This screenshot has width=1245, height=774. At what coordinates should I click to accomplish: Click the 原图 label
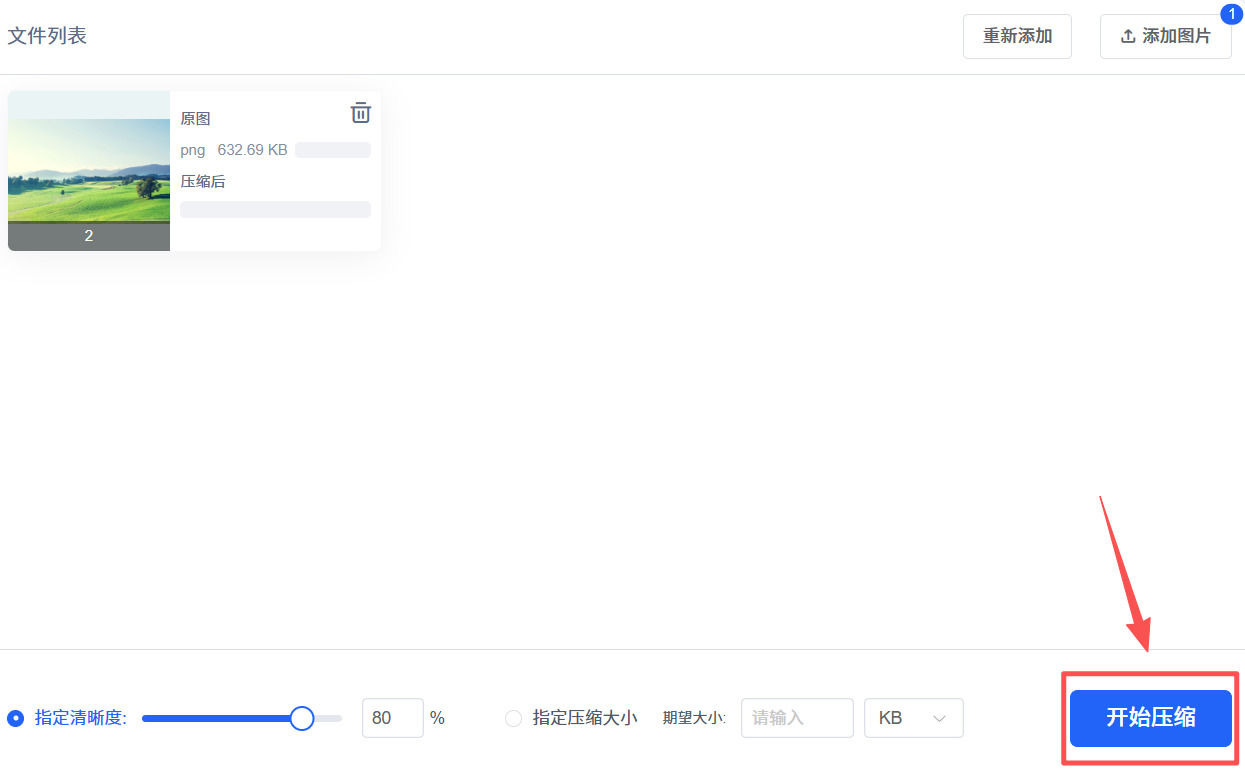(196, 118)
